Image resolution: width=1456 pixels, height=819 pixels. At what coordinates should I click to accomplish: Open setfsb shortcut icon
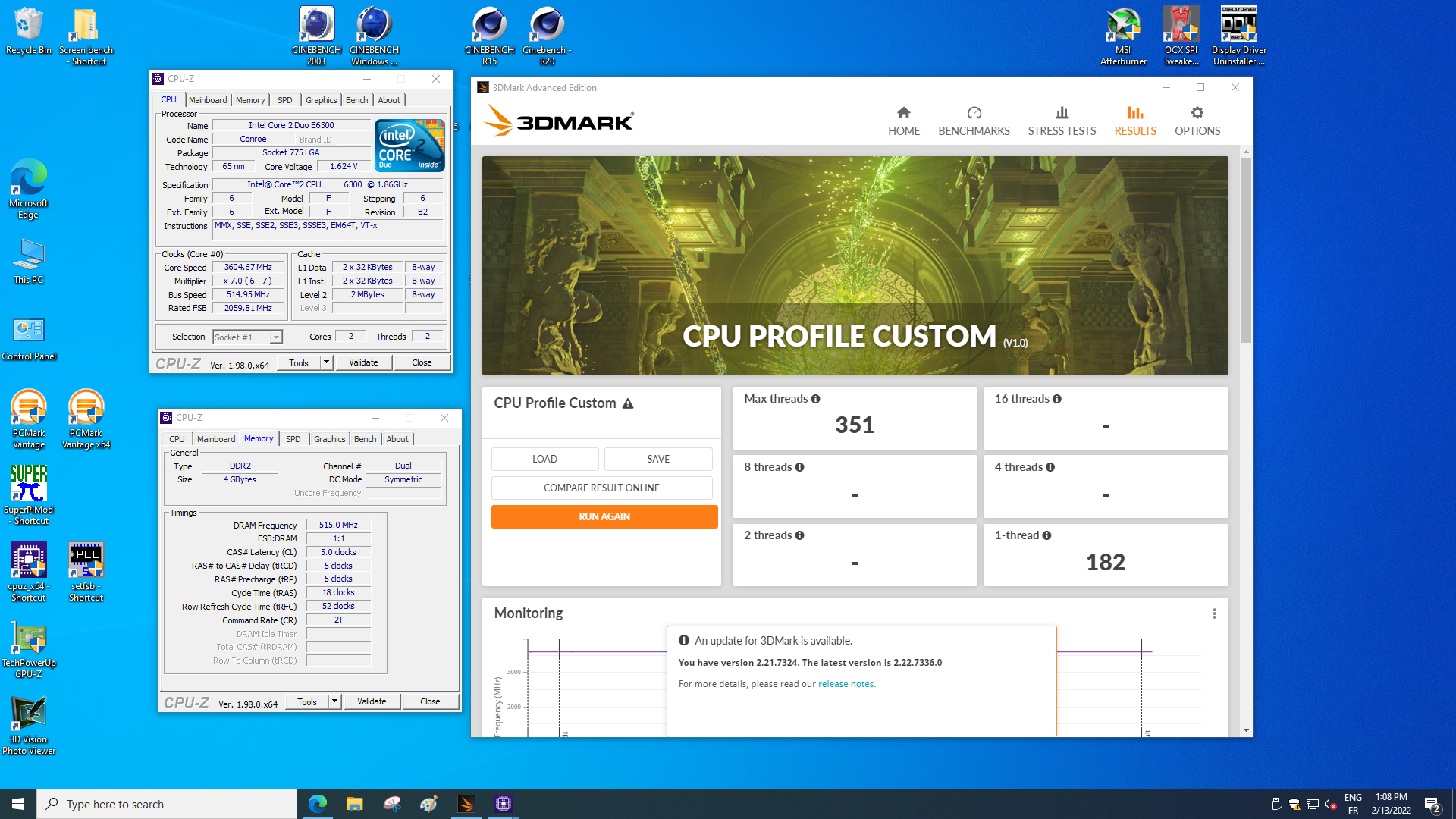coord(86,573)
